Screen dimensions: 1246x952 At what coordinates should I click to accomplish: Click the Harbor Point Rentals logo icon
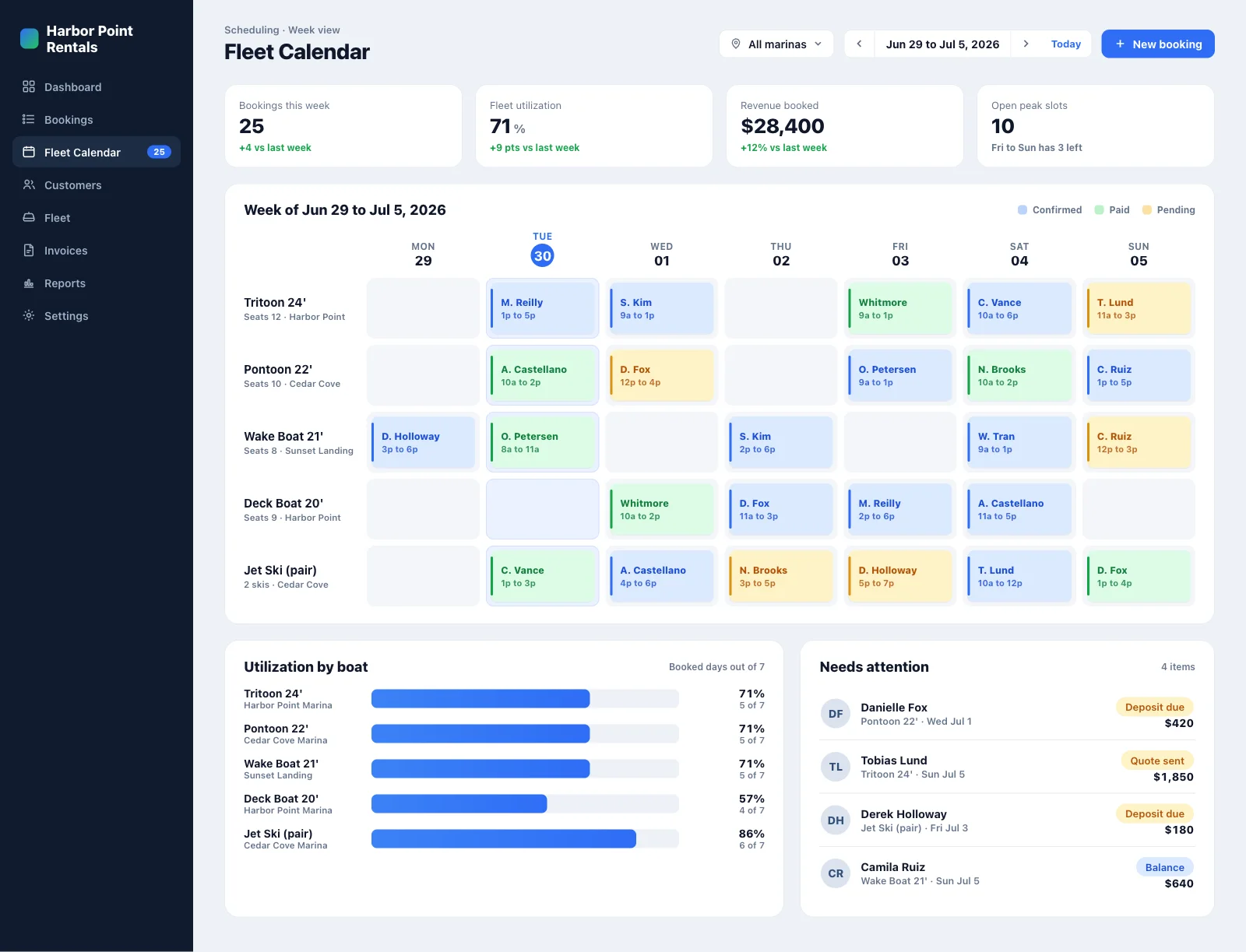point(29,39)
